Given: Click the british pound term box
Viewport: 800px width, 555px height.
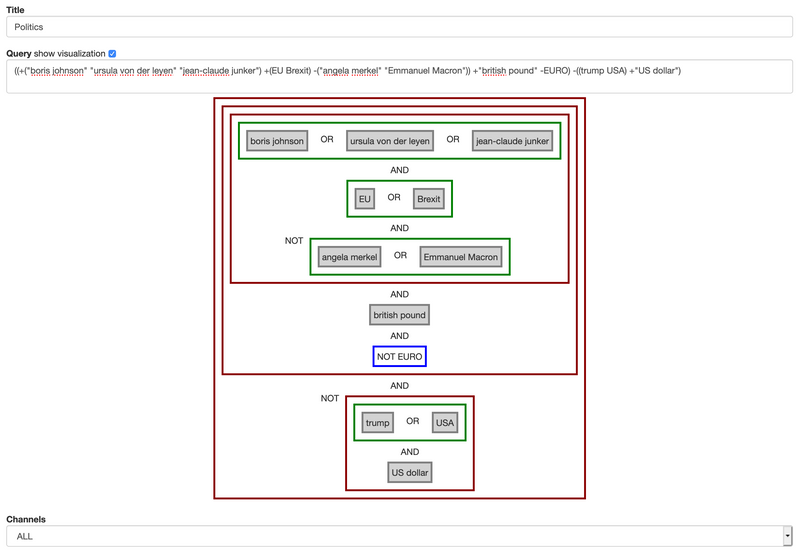Looking at the screenshot, I should coord(399,315).
